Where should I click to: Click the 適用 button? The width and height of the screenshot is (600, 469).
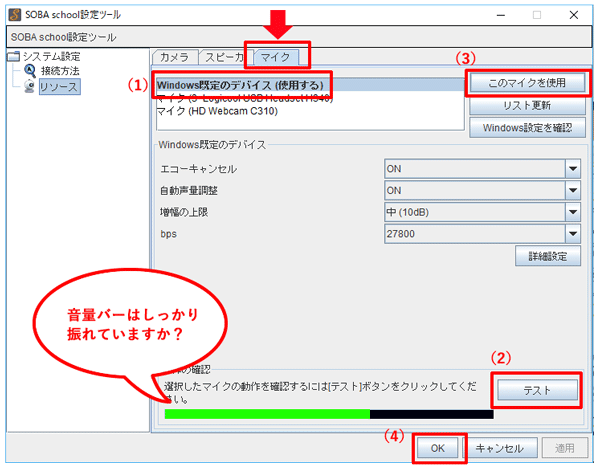565,448
